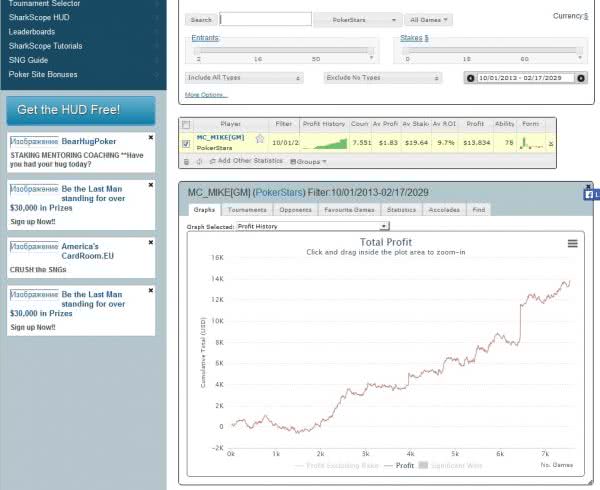Viewport: 600px width, 490px height.
Task: Expand the All Games dropdown
Action: click(430, 19)
